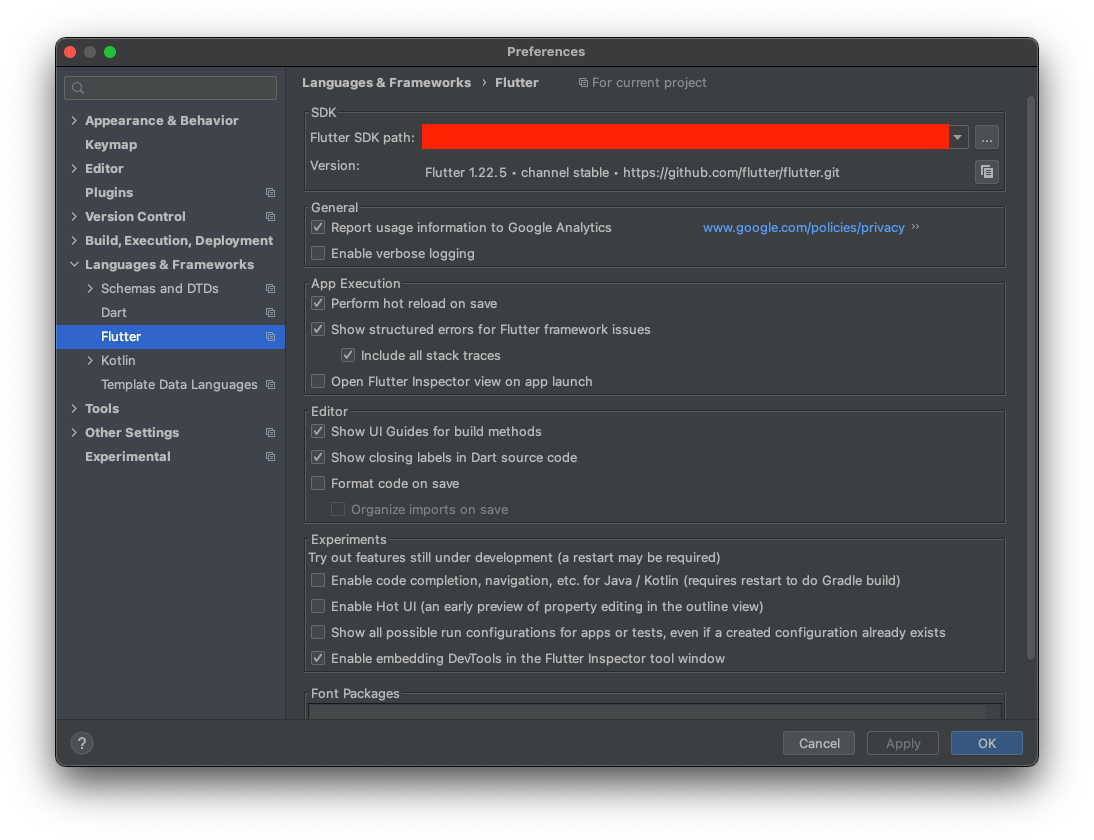Copy the Flutter version info using clipboard icon
The image size is (1094, 840).
click(x=986, y=171)
